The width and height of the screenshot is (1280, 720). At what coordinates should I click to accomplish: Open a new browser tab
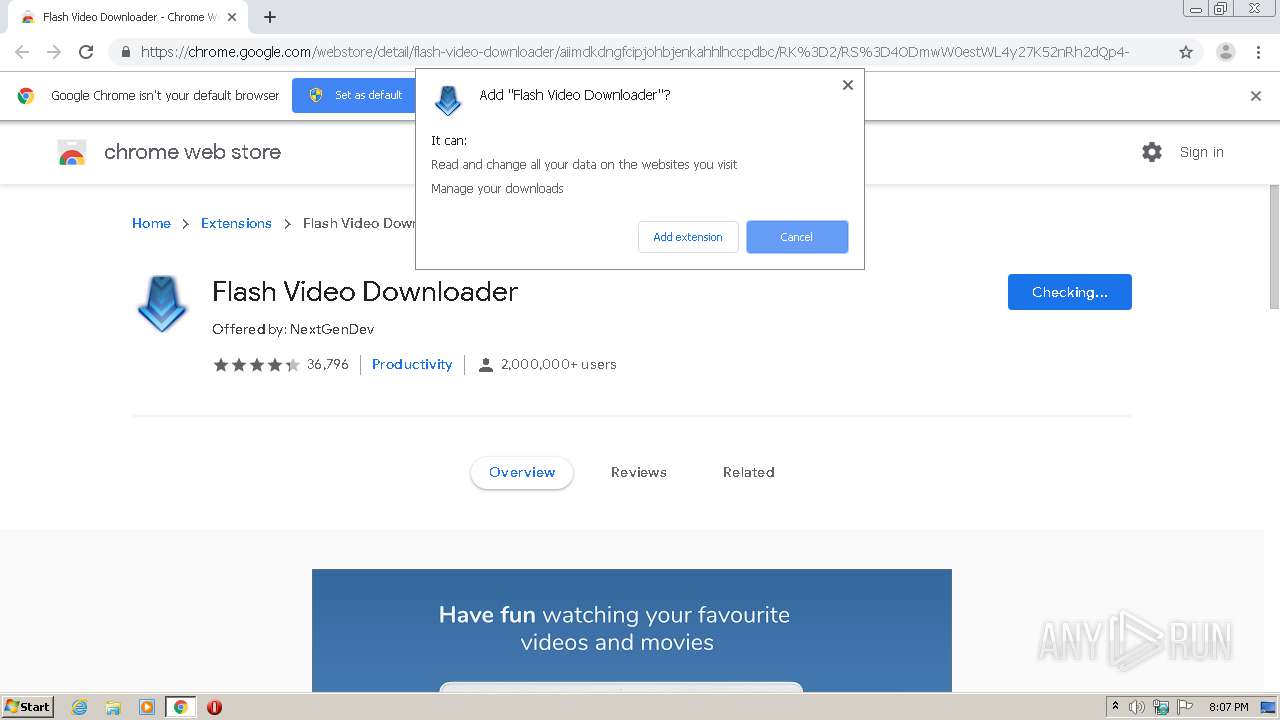pos(270,17)
